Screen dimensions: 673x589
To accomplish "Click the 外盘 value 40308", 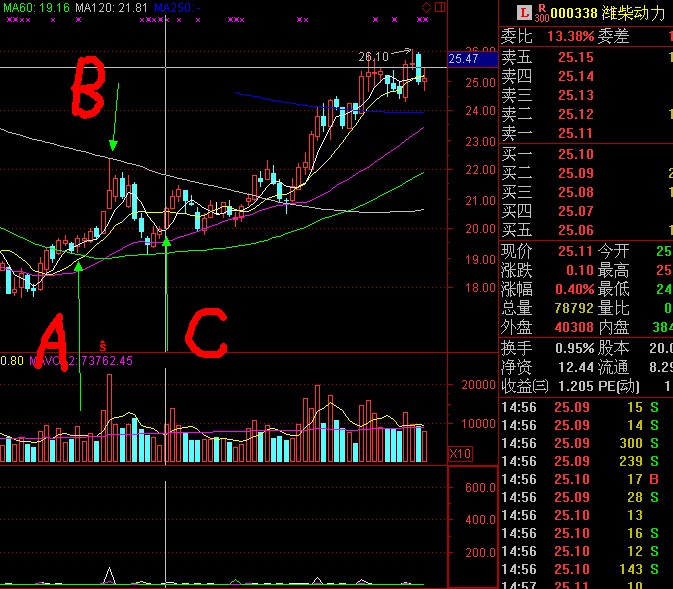I will (574, 328).
